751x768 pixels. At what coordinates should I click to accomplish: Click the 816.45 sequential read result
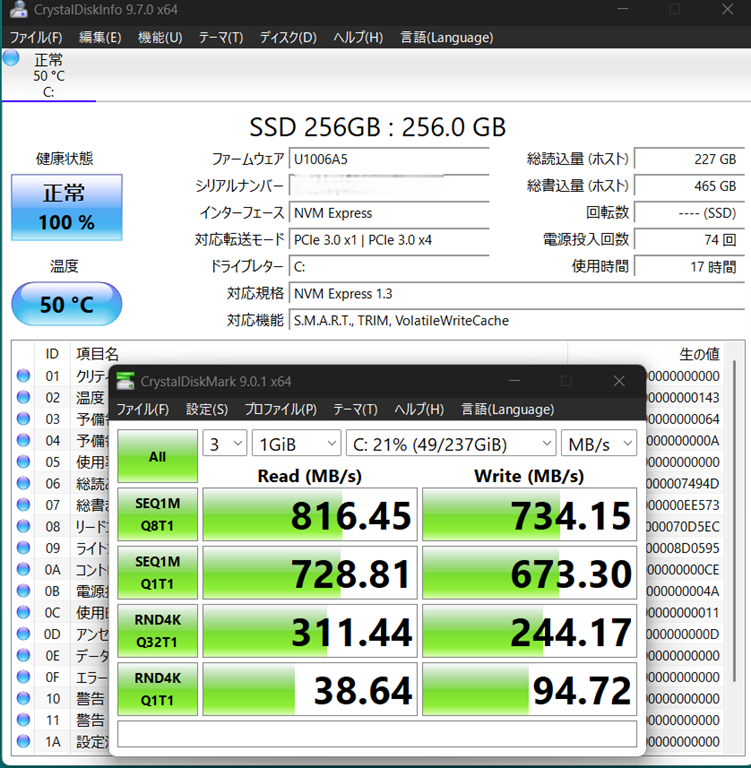(310, 514)
